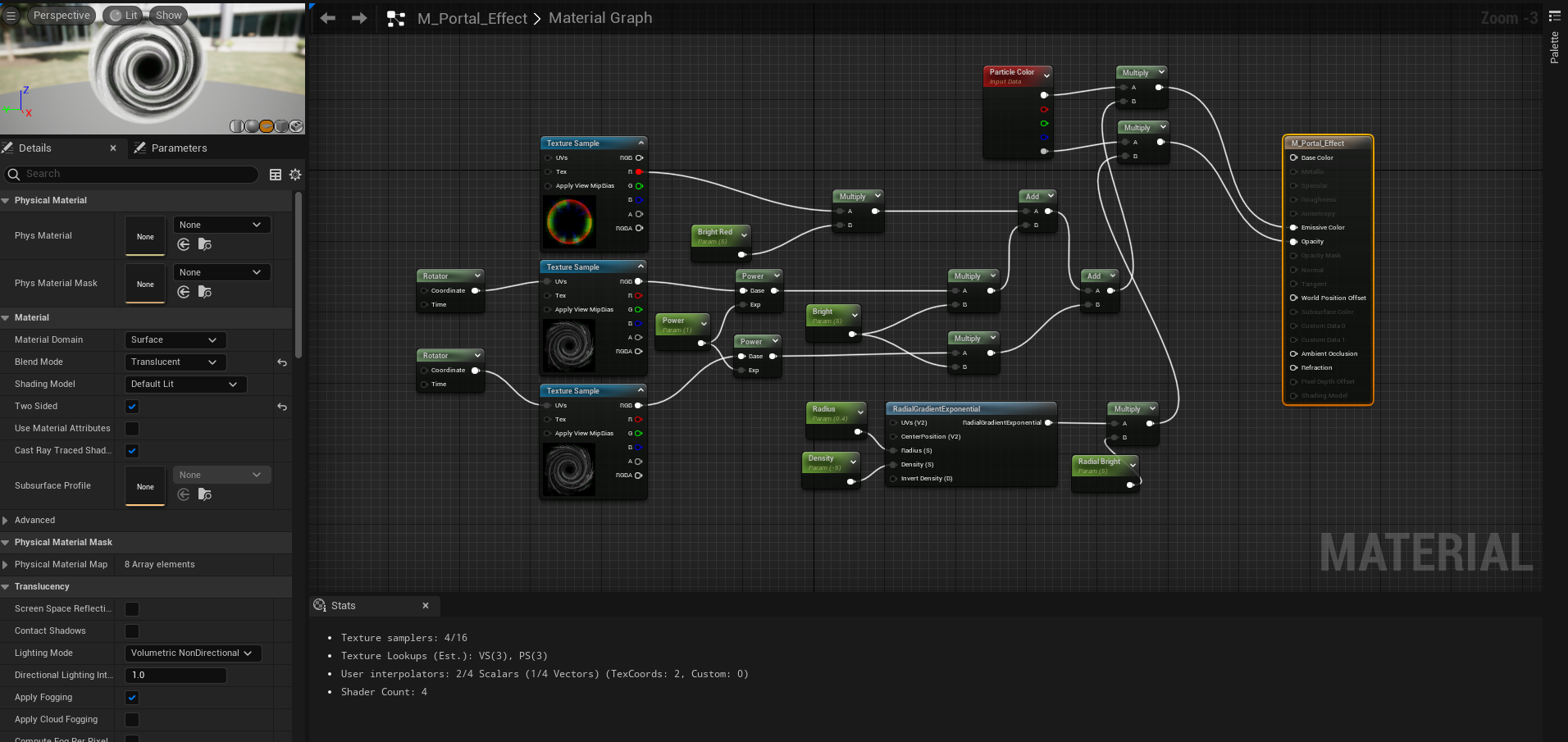Viewport: 1568px width, 742px height.
Task: Click the graph navigate back arrow
Action: pyautogui.click(x=328, y=18)
